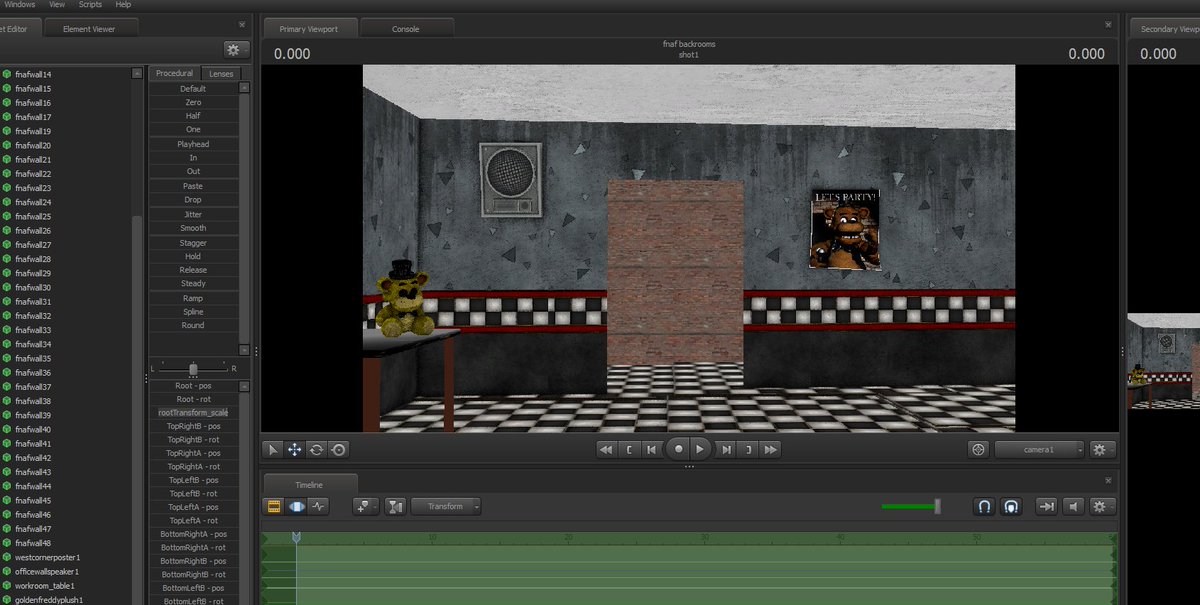The width and height of the screenshot is (1200, 605).
Task: Open the View menu
Action: [x=58, y=5]
